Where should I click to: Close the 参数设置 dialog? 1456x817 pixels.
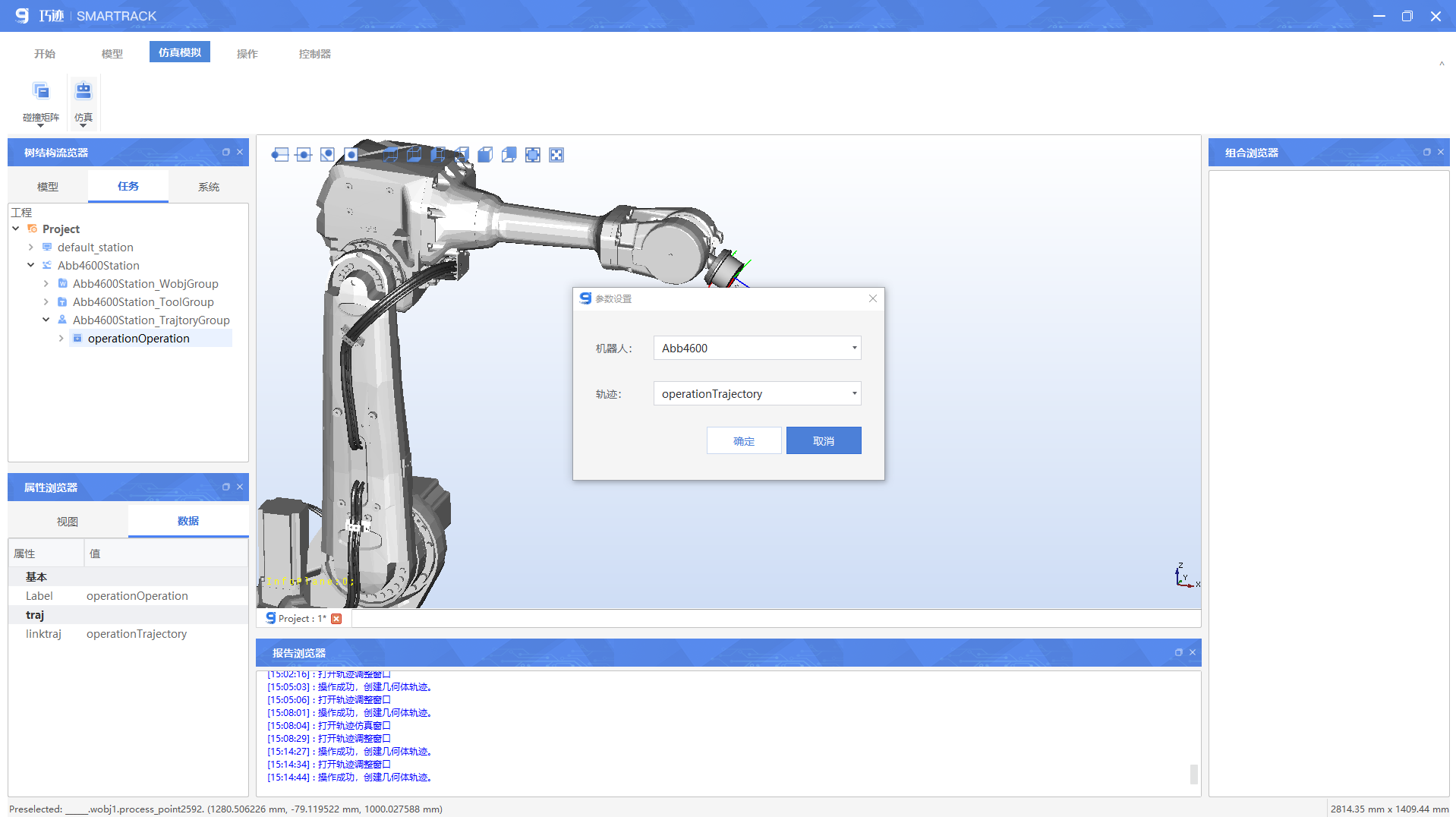click(873, 298)
